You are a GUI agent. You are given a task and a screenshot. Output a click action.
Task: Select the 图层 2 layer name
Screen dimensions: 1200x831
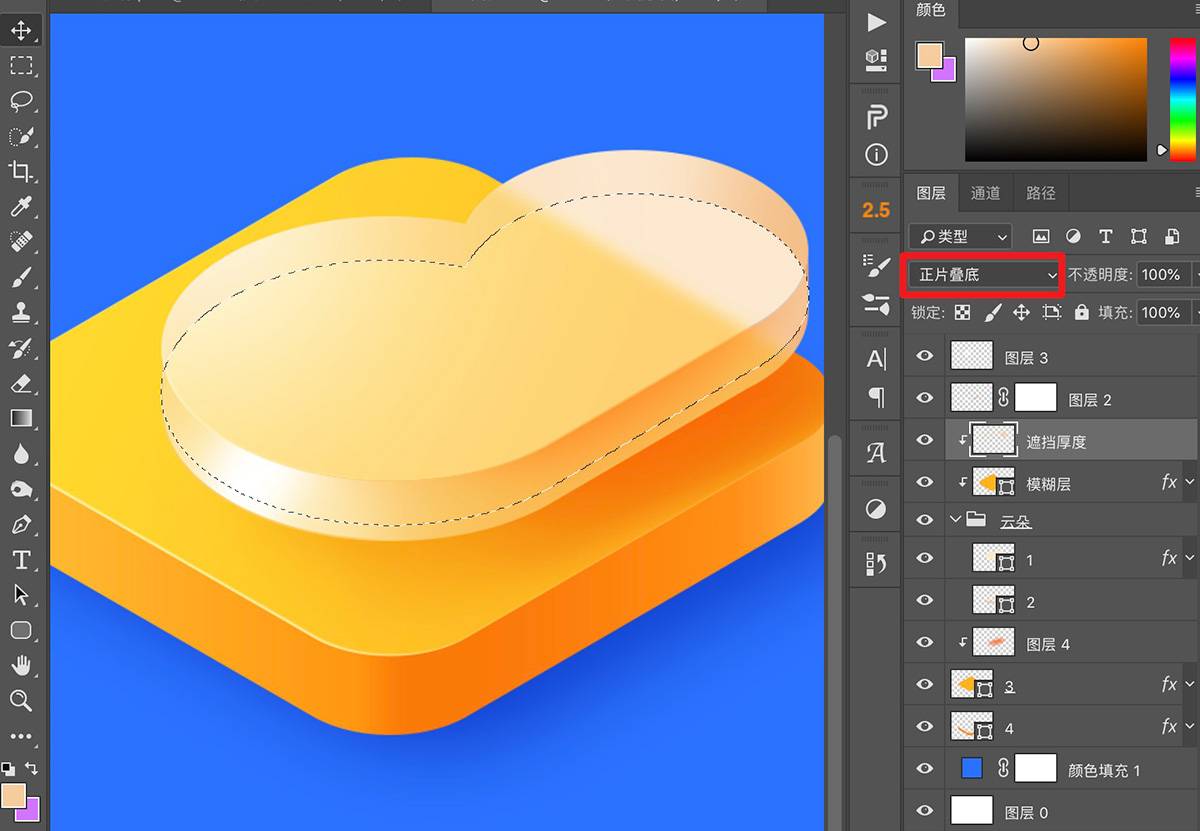1090,400
